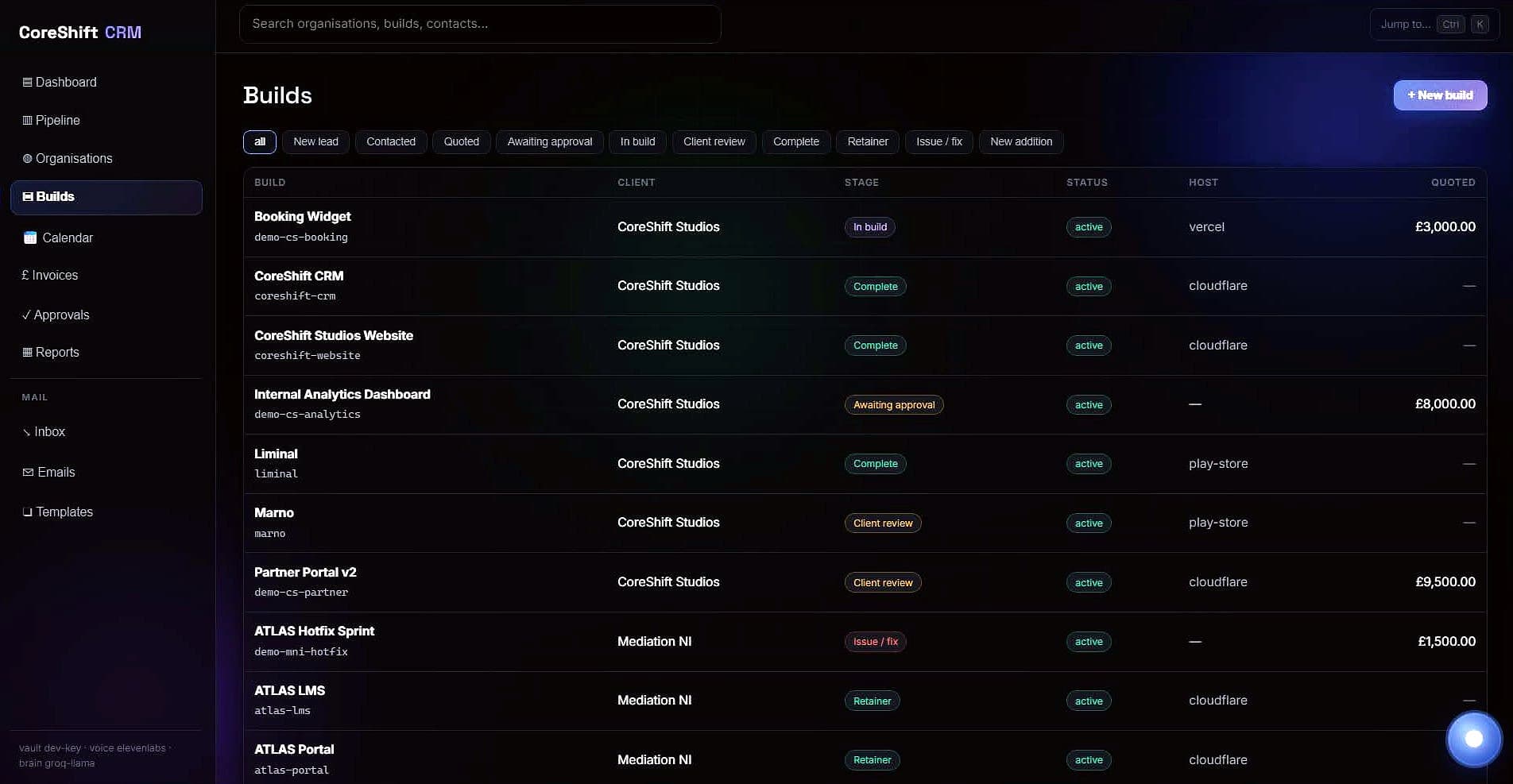Open the Pipeline sidebar item
The width and height of the screenshot is (1513, 784).
[x=106, y=121]
